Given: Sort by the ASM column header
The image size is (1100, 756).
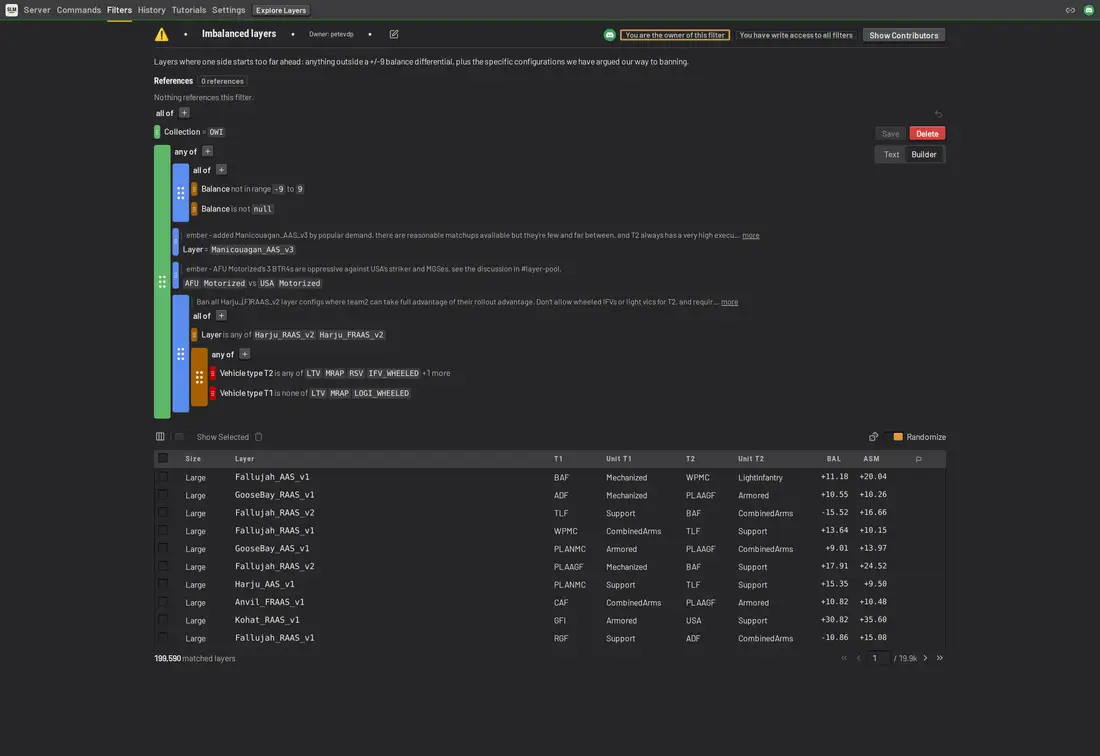Looking at the screenshot, I should [x=871, y=459].
